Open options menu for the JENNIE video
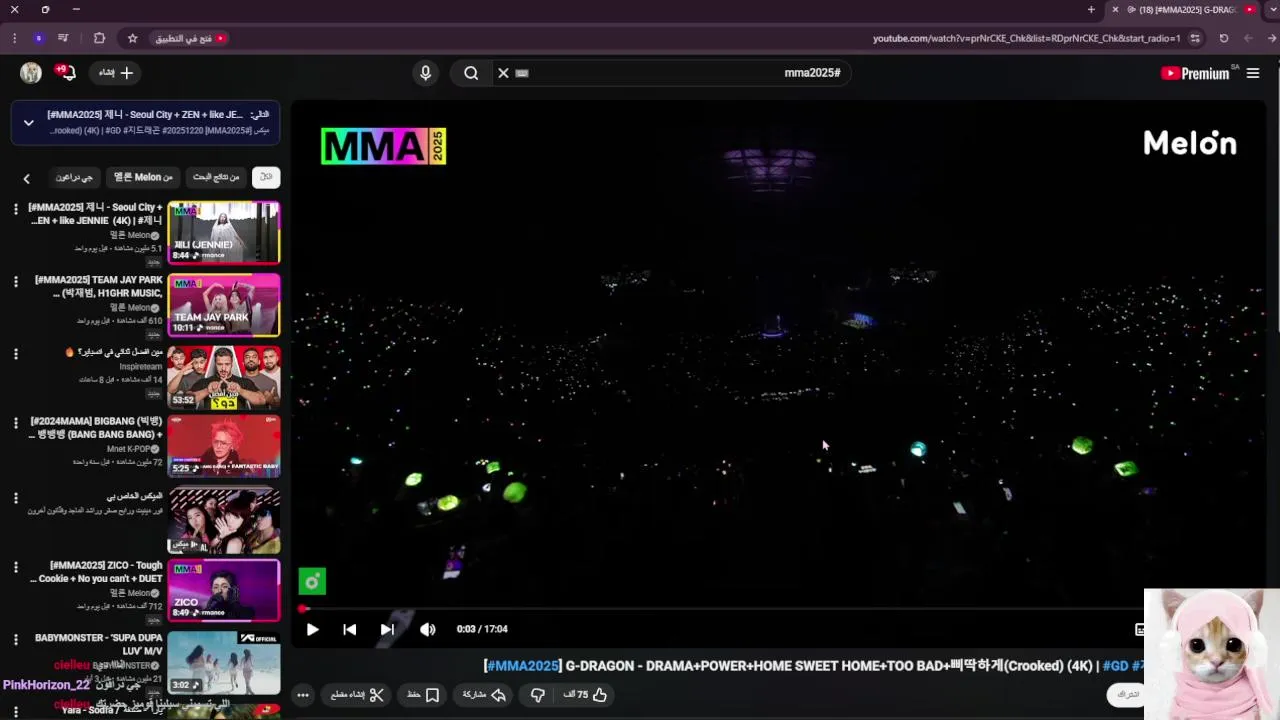Image resolution: width=1280 pixels, height=720 pixels. tap(15, 209)
